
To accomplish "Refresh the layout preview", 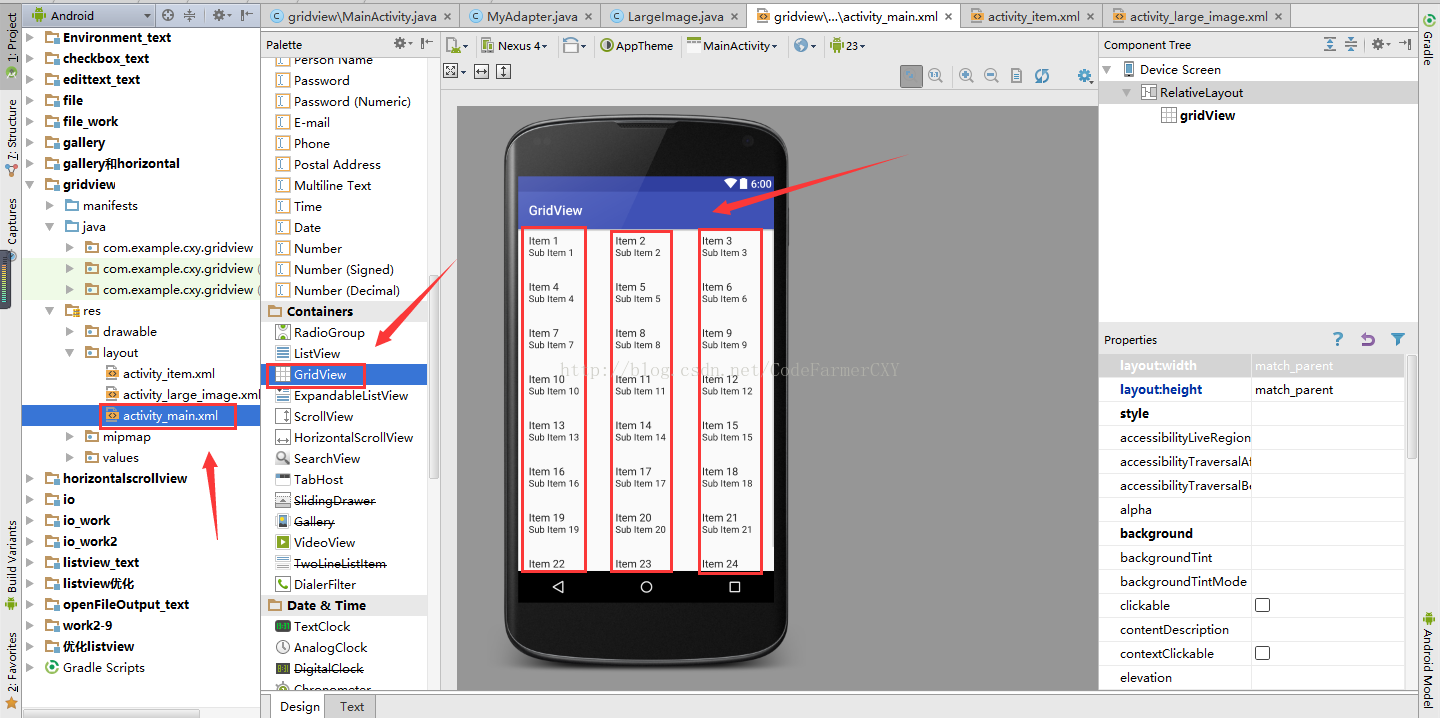I will point(1042,76).
